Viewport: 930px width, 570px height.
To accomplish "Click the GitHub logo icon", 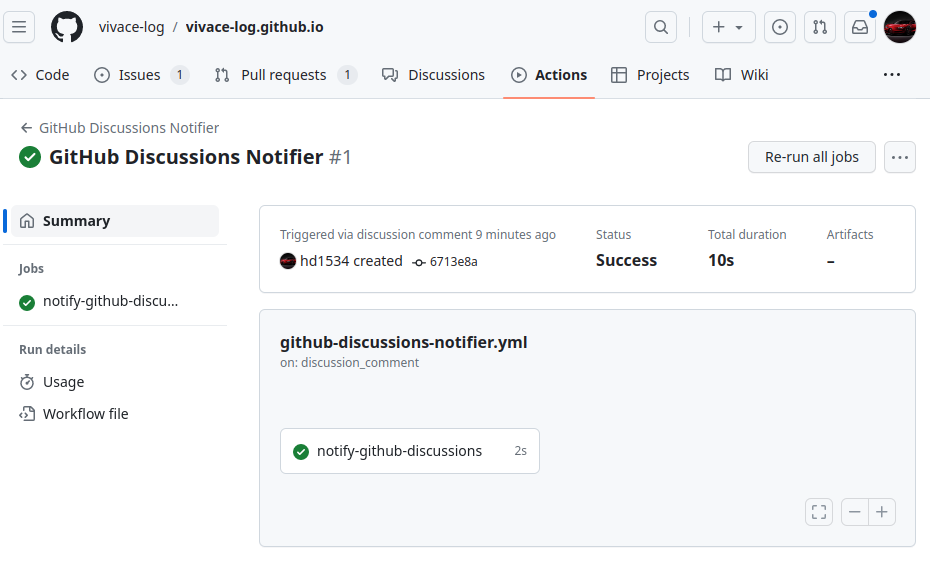I will [x=66, y=27].
